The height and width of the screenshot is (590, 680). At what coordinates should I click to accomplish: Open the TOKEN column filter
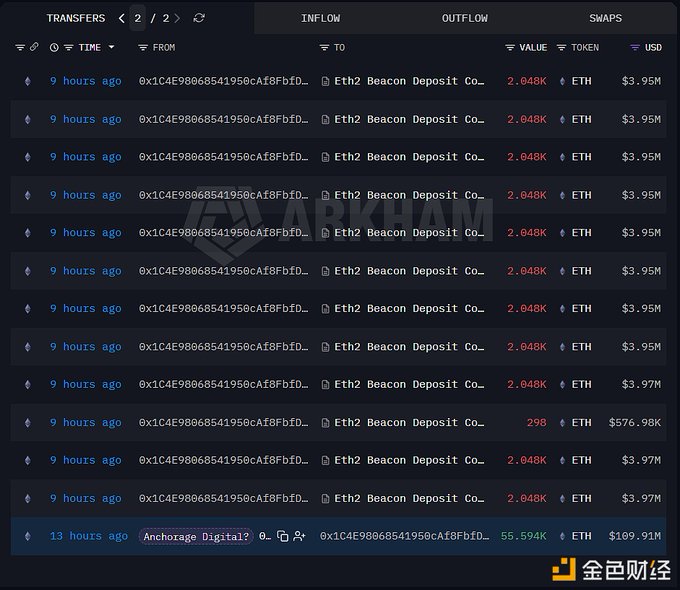point(561,47)
